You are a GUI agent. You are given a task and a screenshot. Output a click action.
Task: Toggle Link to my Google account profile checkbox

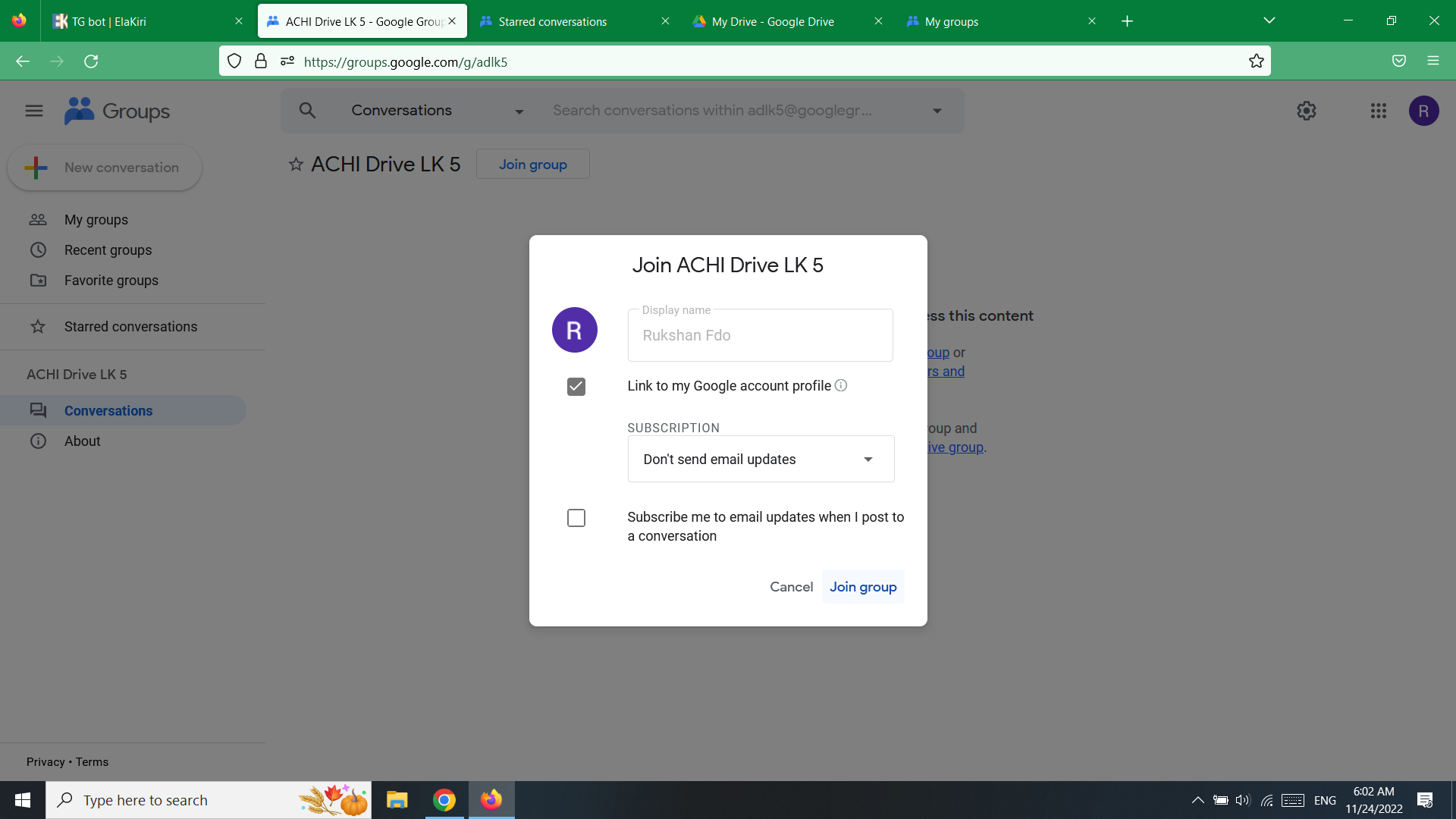pyautogui.click(x=576, y=386)
